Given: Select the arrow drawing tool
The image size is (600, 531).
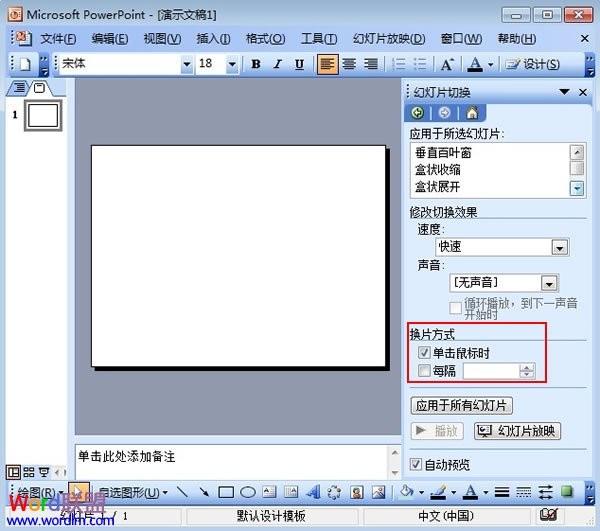Looking at the screenshot, I should coord(204,492).
